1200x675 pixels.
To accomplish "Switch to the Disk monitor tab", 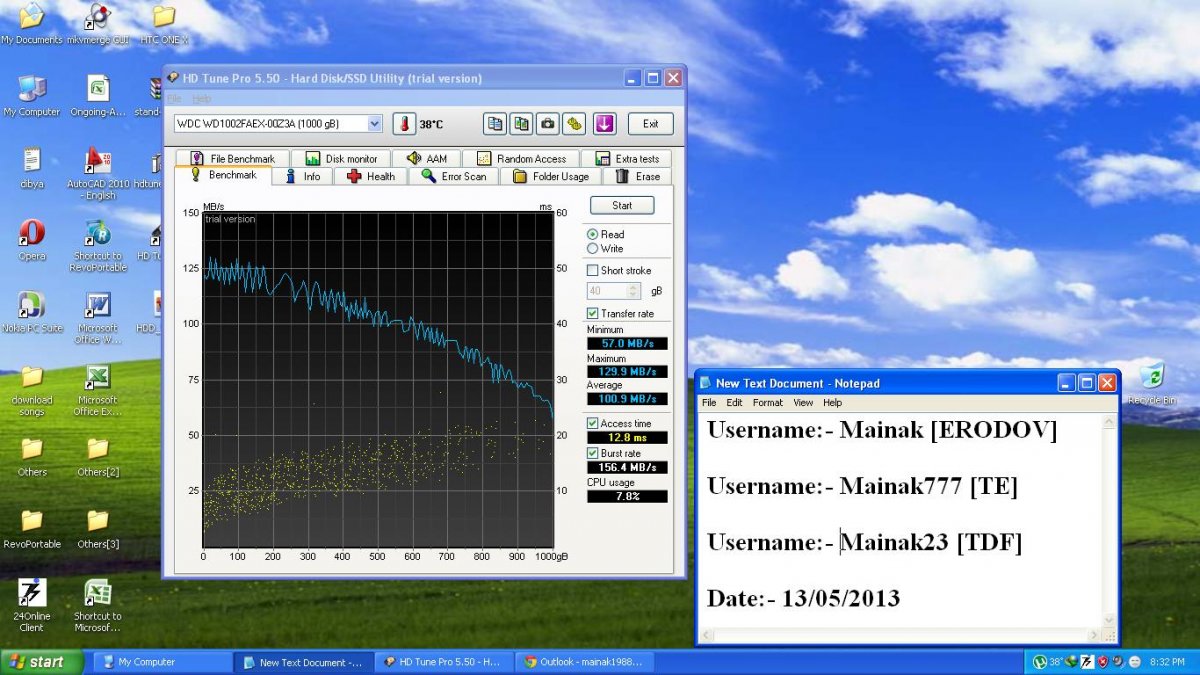I will 342,159.
